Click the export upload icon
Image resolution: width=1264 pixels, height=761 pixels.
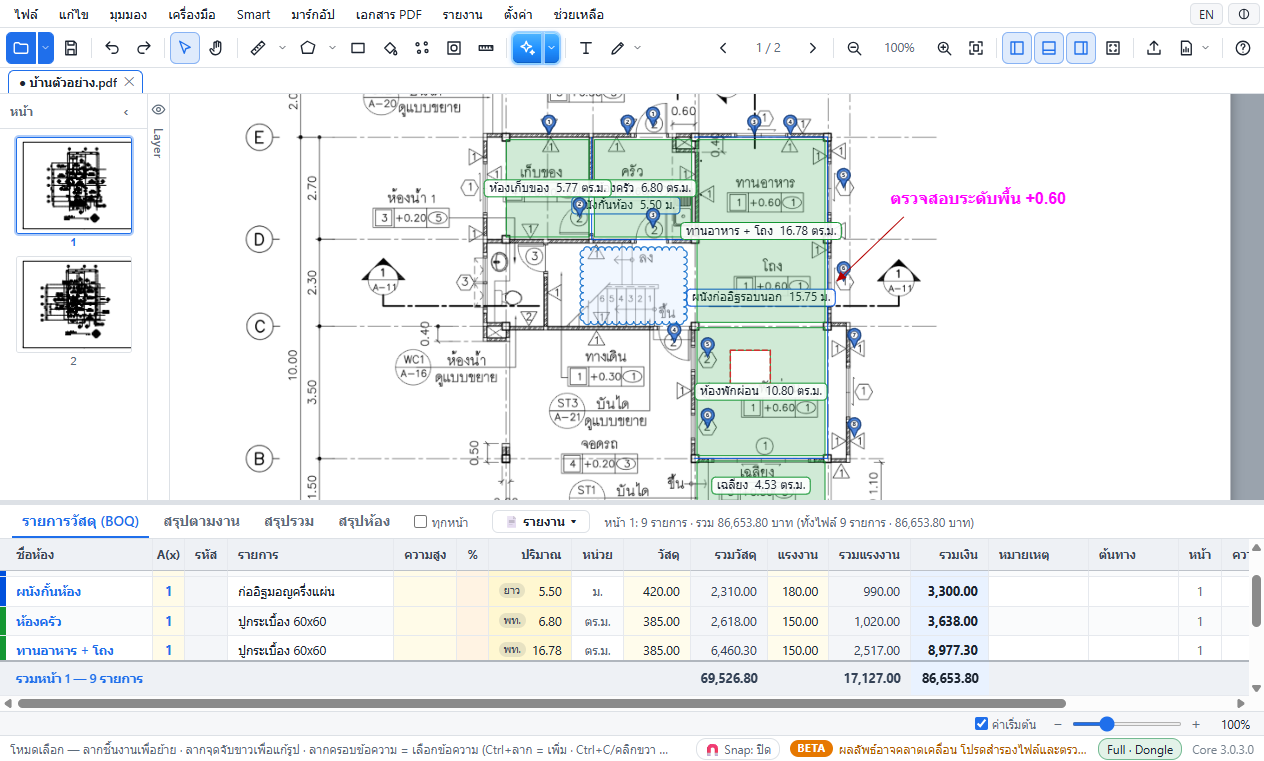tap(1153, 48)
